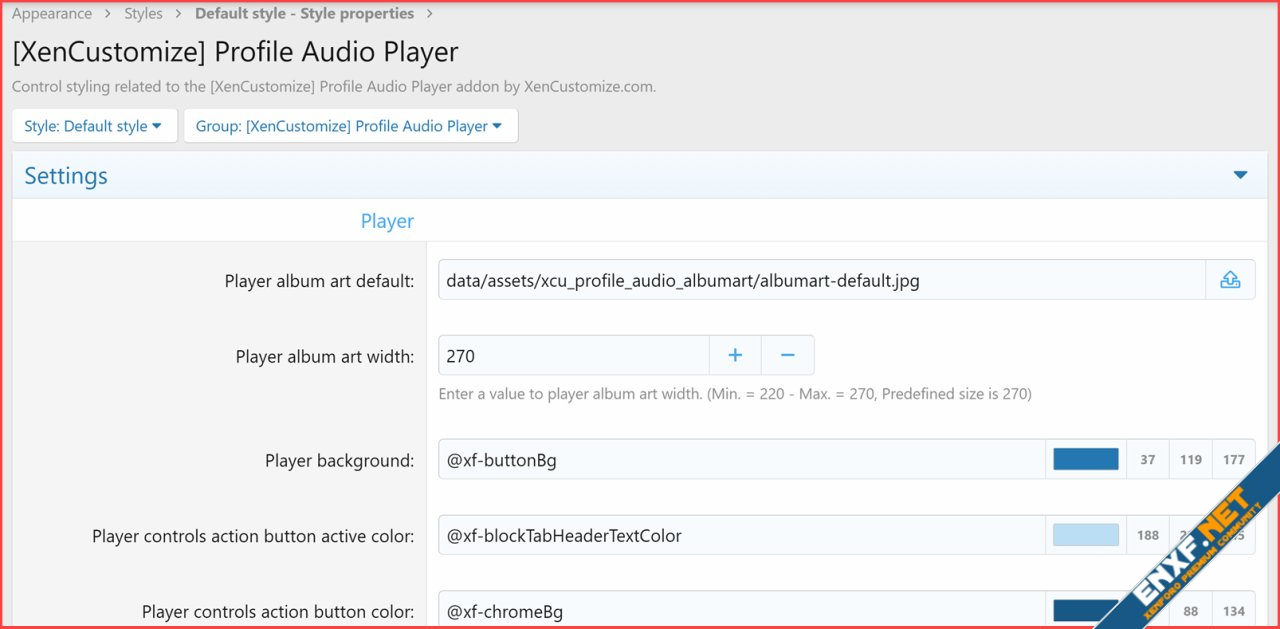The width and height of the screenshot is (1280, 629).
Task: Click the Player background value field
Action: 742,460
